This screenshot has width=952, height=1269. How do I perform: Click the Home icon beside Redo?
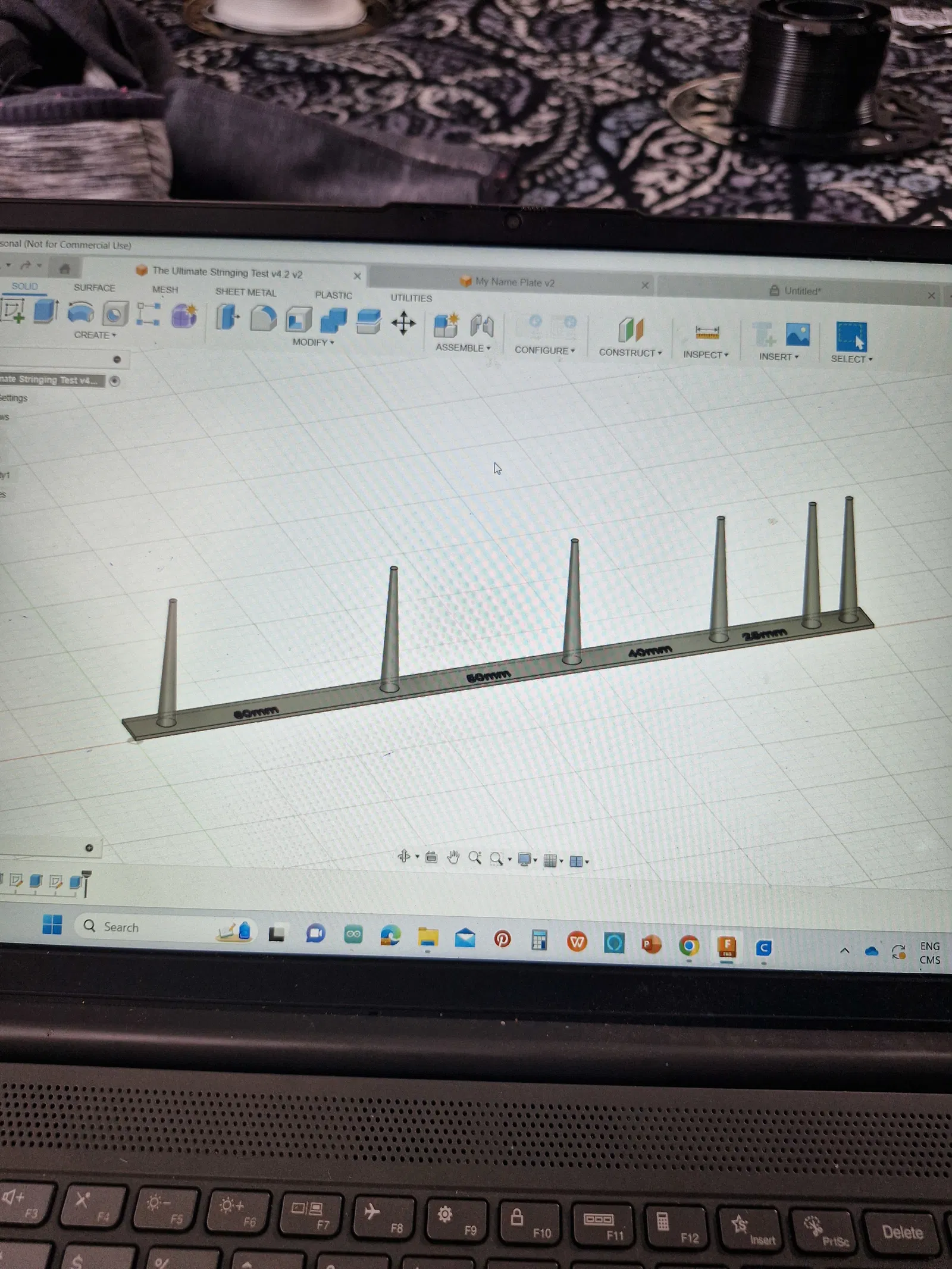pyautogui.click(x=65, y=269)
